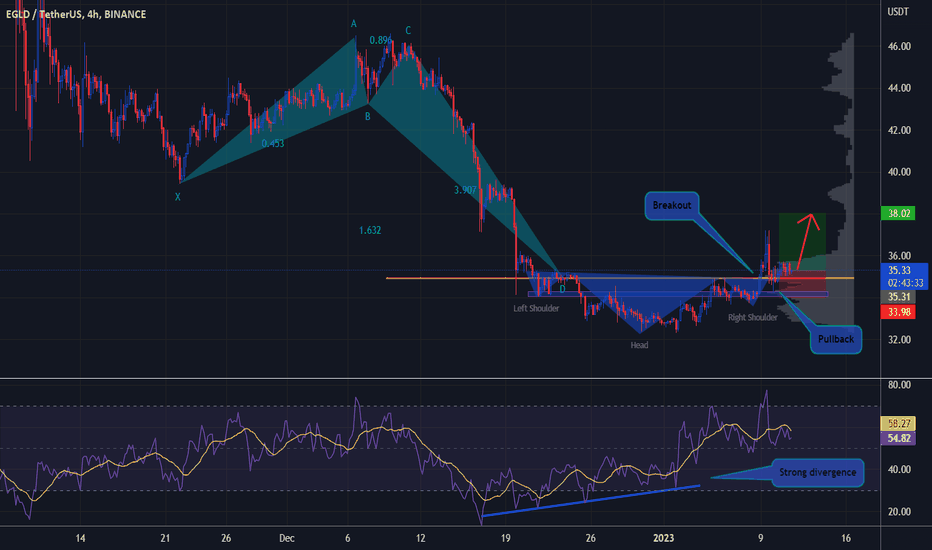This screenshot has height=550, width=932.
Task: Click the 02:43:33 countdown timer label
Action: pos(905,283)
